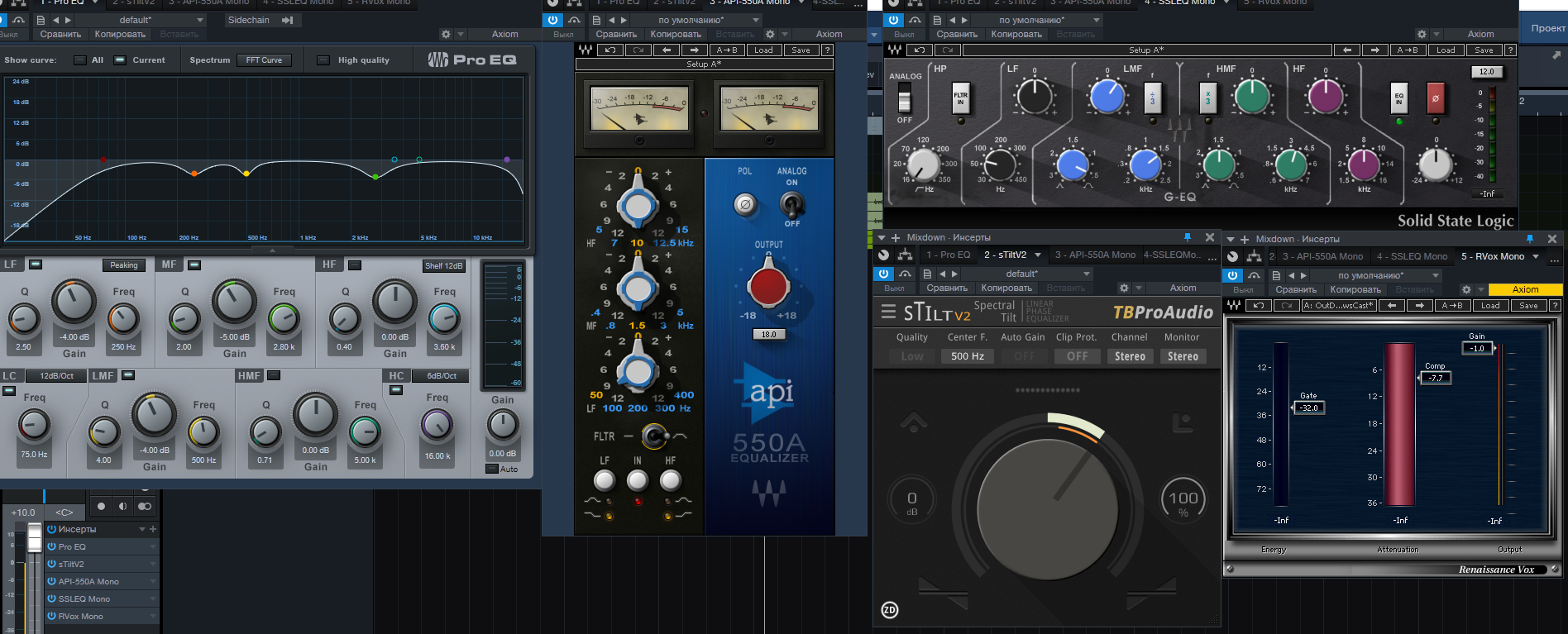Viewport: 1568px width, 634px height.
Task: Click Сравнить in the Pro EQ window
Action: [60, 34]
